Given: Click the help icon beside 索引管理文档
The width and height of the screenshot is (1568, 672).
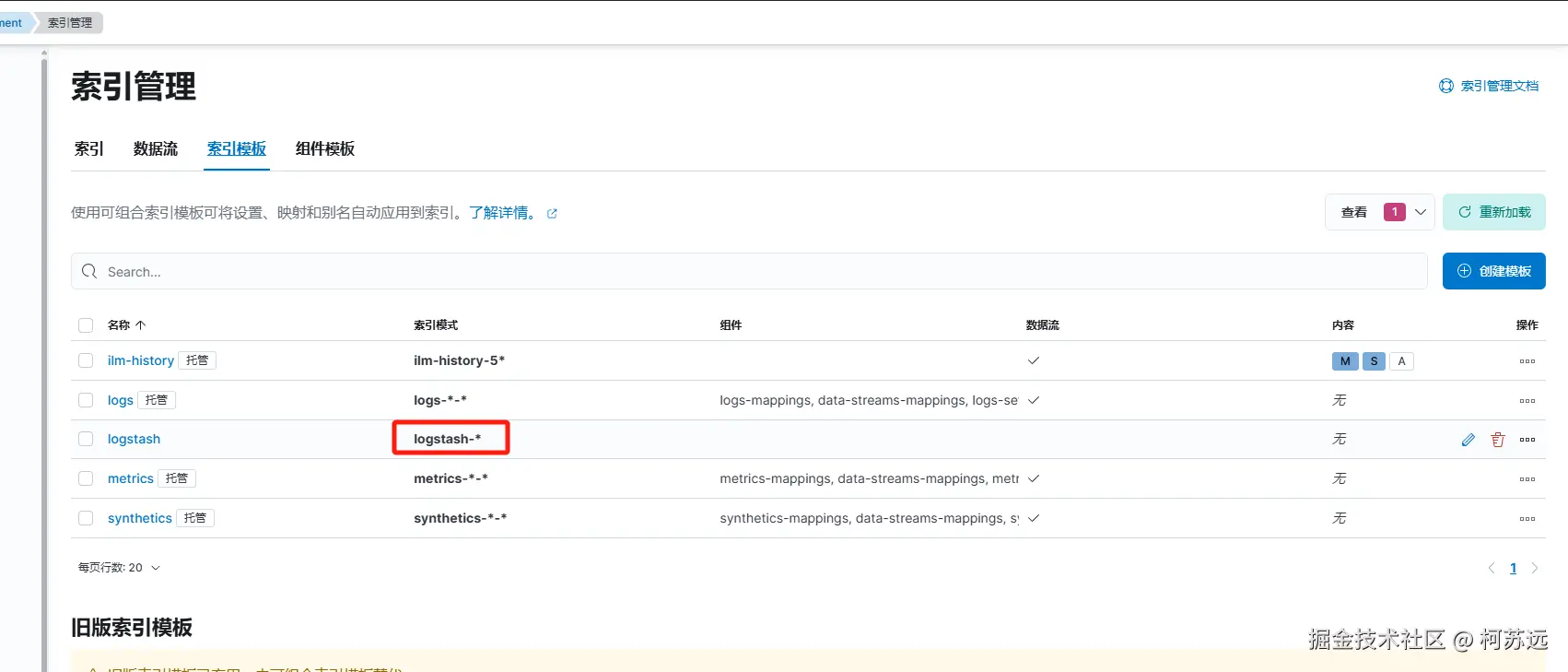Looking at the screenshot, I should 1446,86.
